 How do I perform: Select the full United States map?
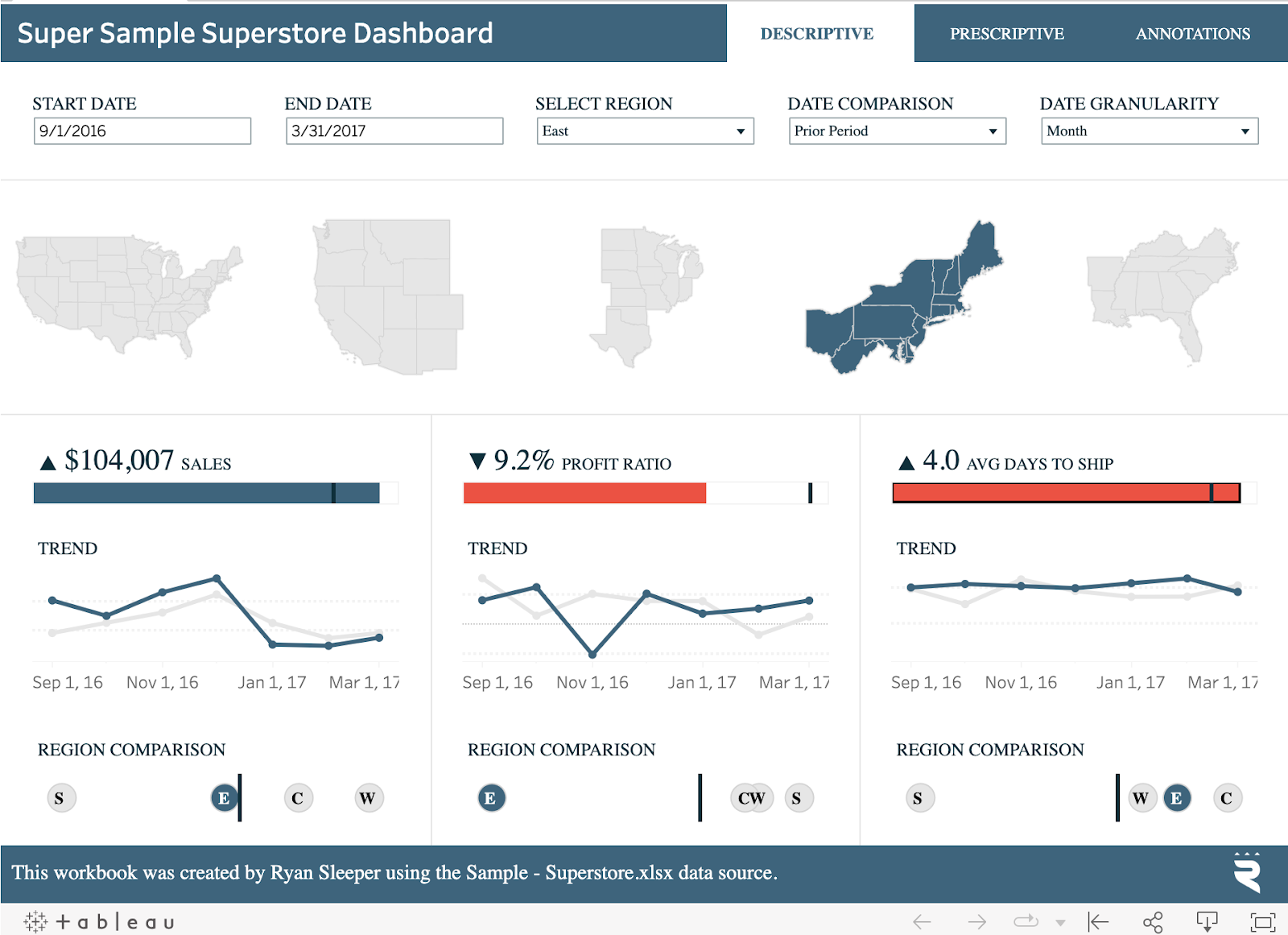(x=129, y=296)
